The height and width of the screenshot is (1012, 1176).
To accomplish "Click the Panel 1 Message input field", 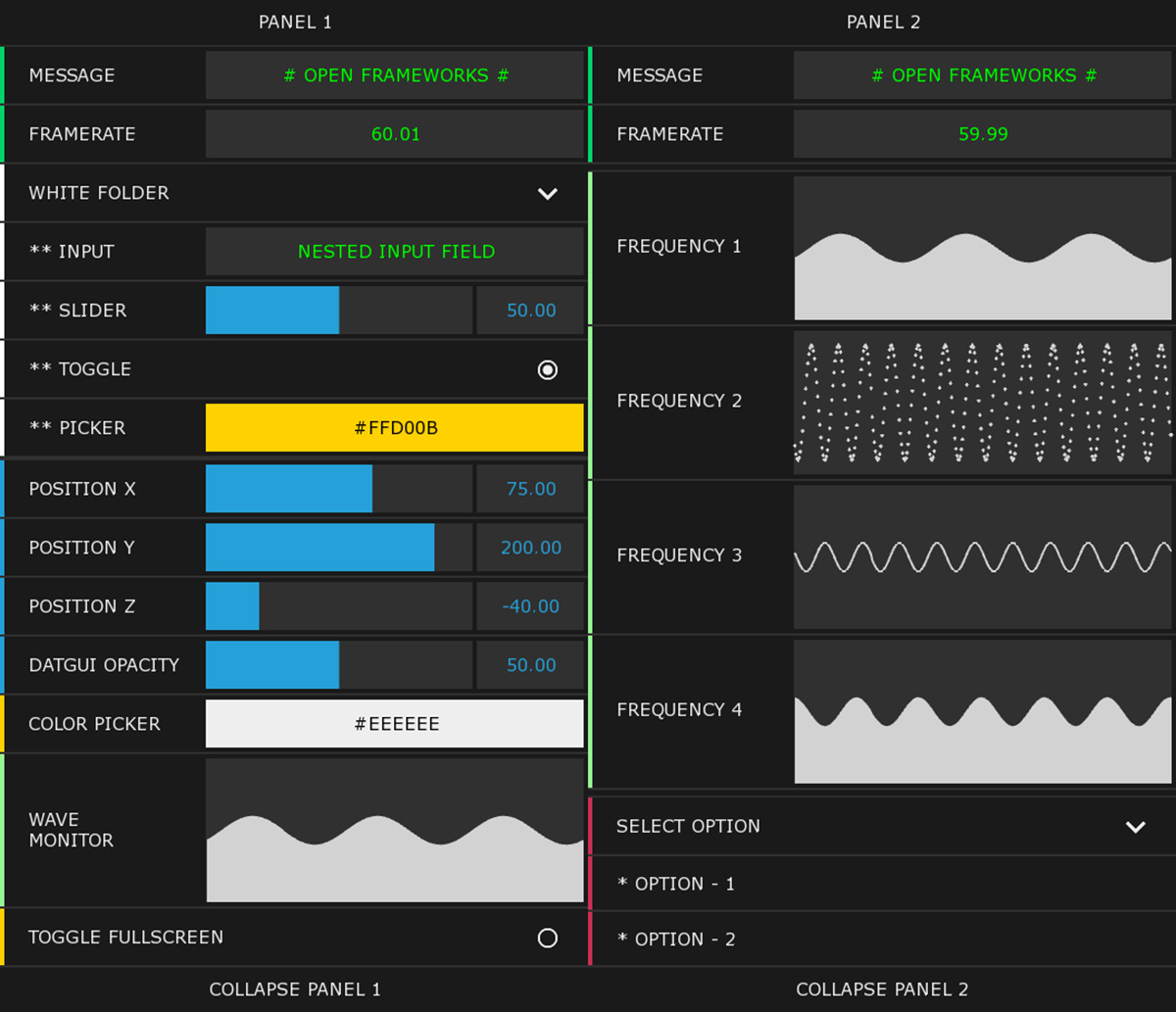I will (394, 75).
